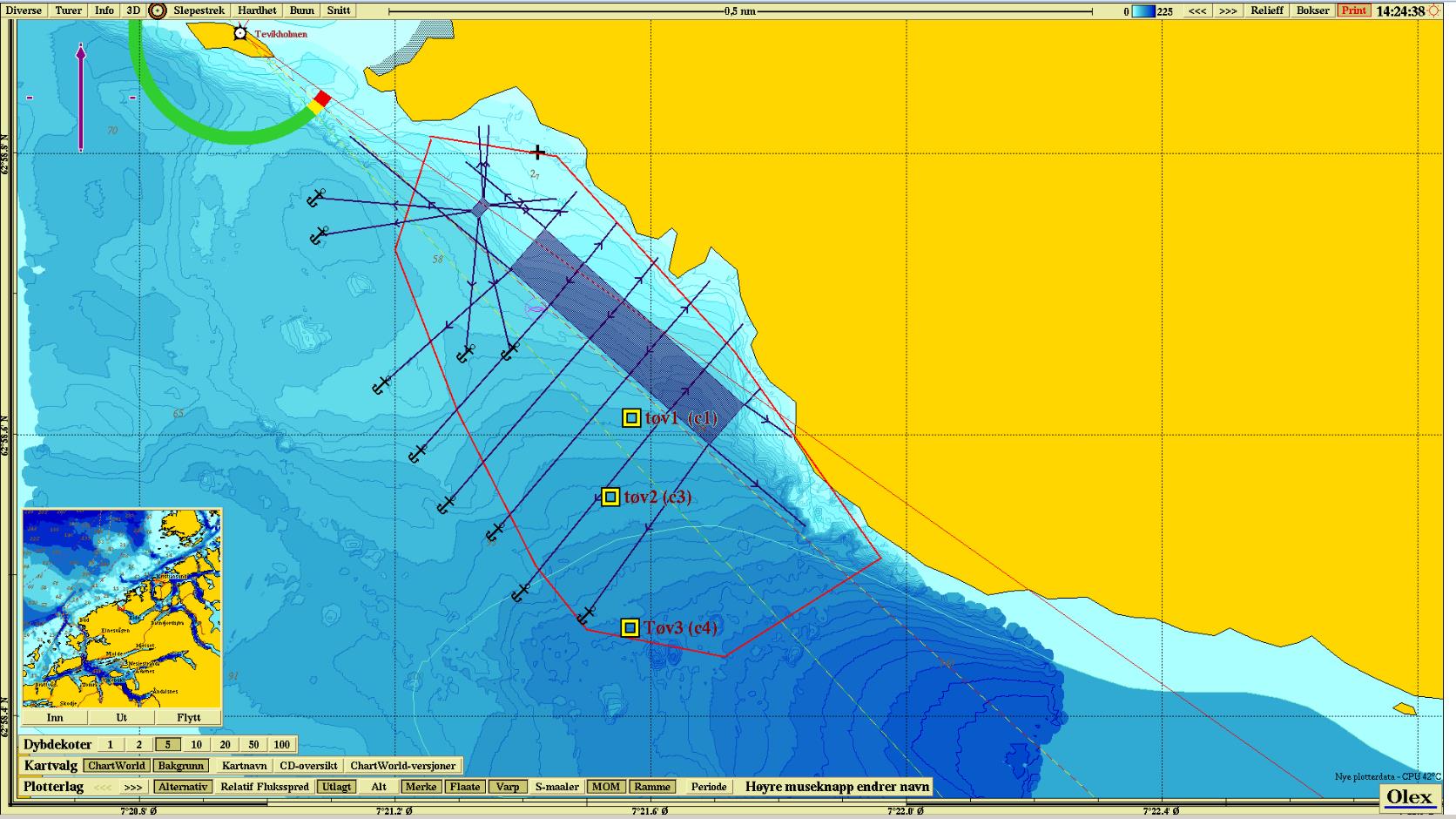Toggle the Ramme plotter layer

point(652,787)
